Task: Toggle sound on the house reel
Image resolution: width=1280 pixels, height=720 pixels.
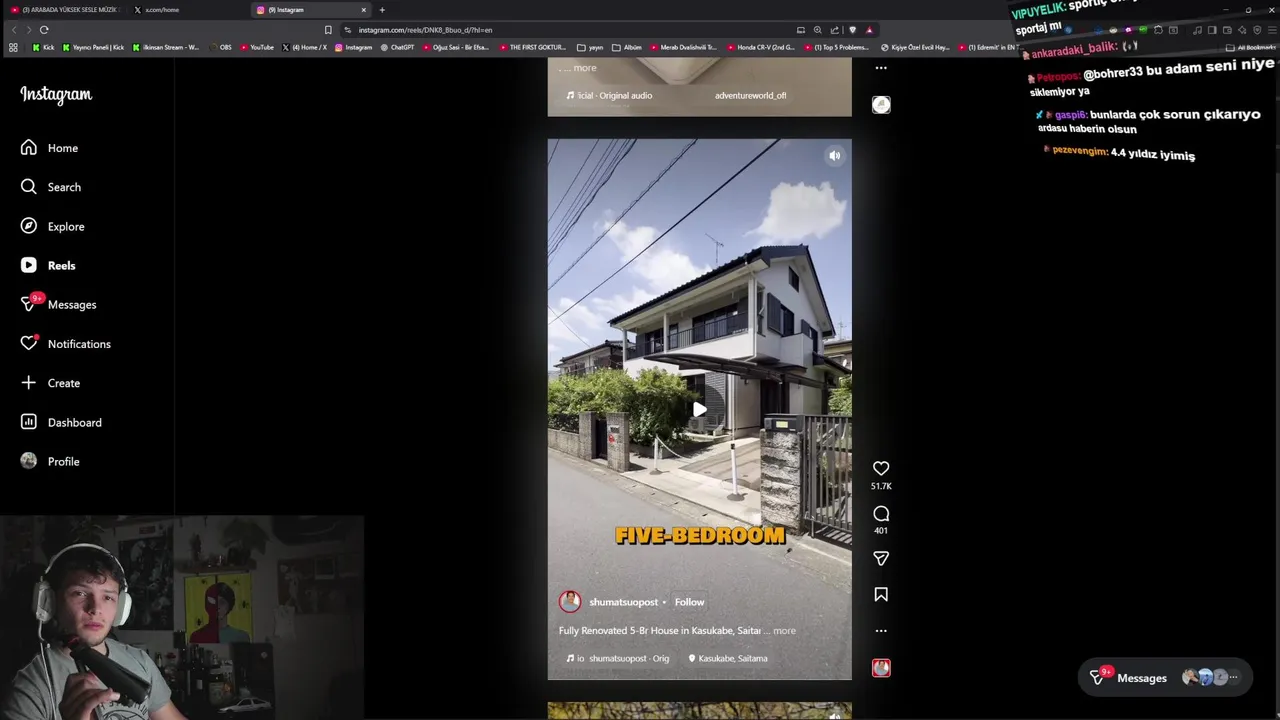Action: pyautogui.click(x=835, y=156)
